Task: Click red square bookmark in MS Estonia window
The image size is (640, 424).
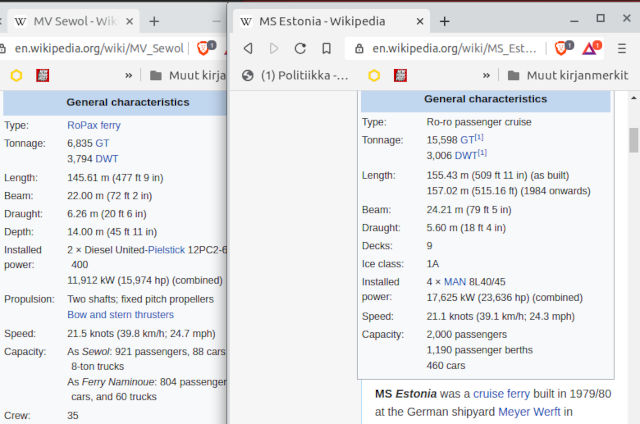Action: pyautogui.click(x=400, y=75)
